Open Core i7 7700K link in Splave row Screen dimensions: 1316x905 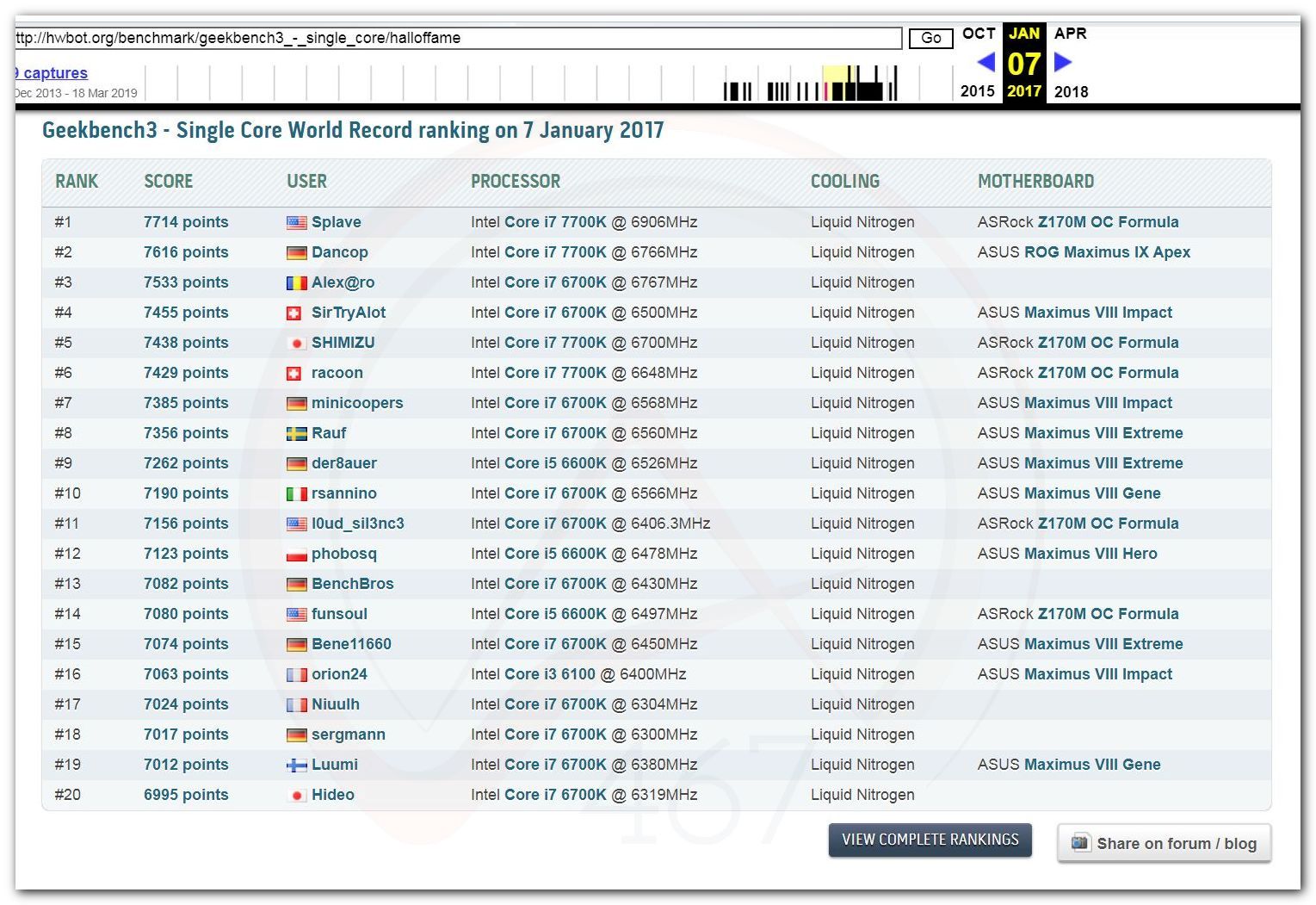[555, 222]
